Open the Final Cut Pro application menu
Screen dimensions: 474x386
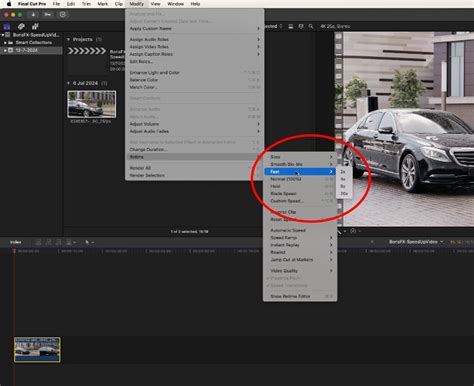32,4
